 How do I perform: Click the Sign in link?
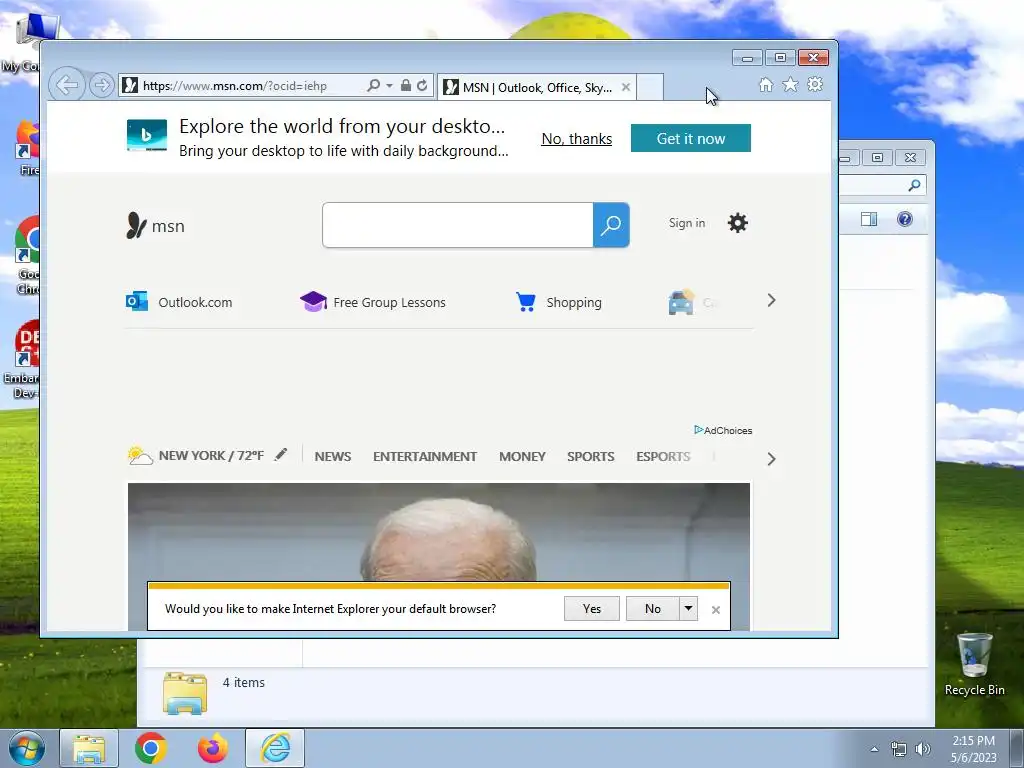[686, 223]
